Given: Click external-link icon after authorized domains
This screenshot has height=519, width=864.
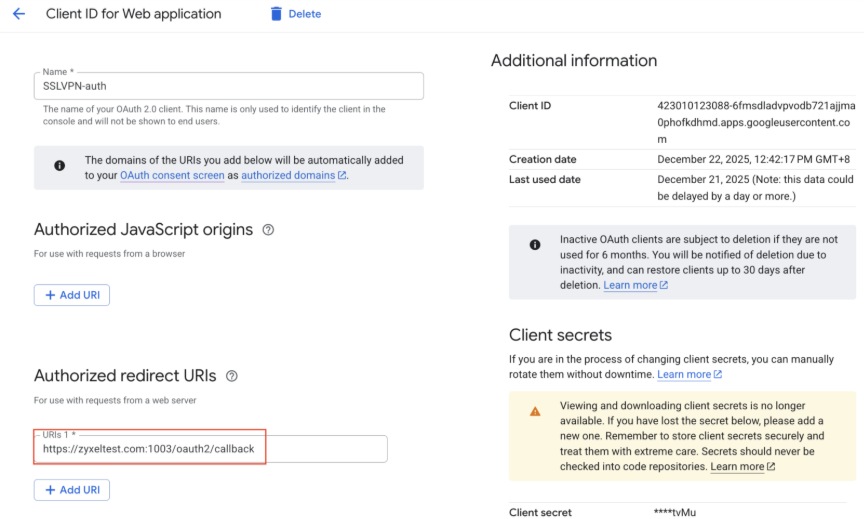Looking at the screenshot, I should click(x=342, y=176).
